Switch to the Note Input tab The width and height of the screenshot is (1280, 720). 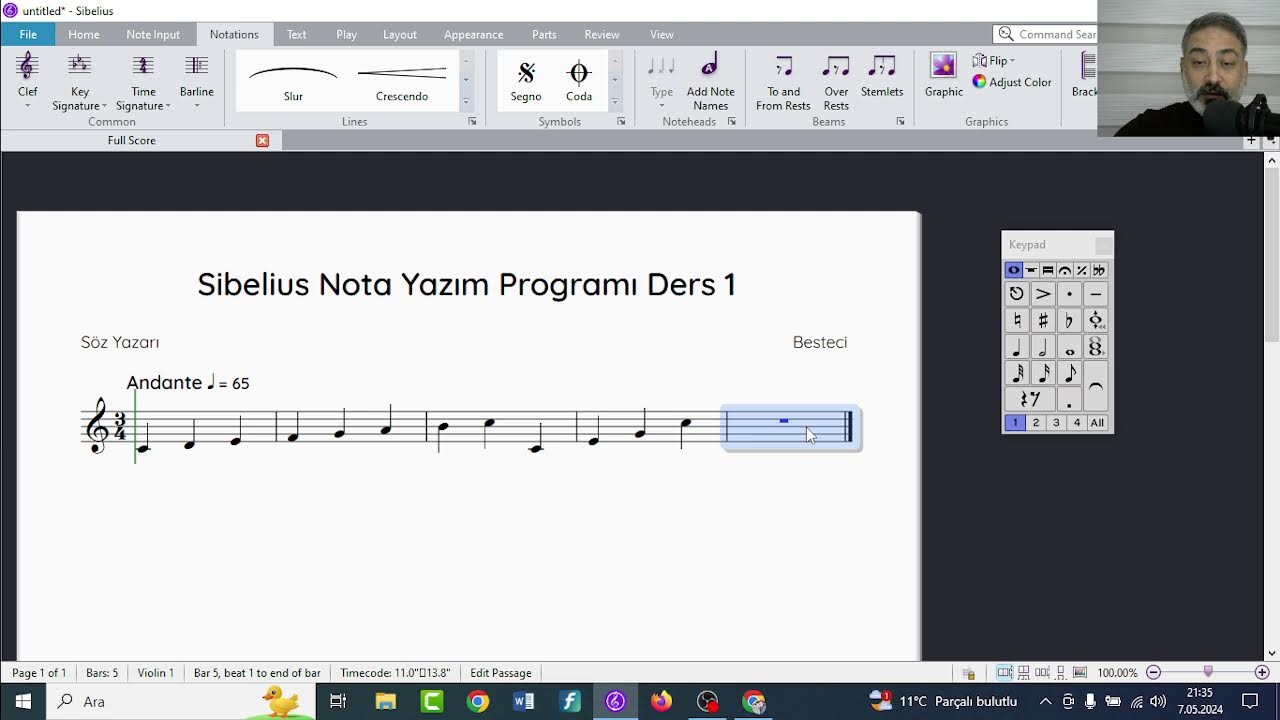click(153, 34)
